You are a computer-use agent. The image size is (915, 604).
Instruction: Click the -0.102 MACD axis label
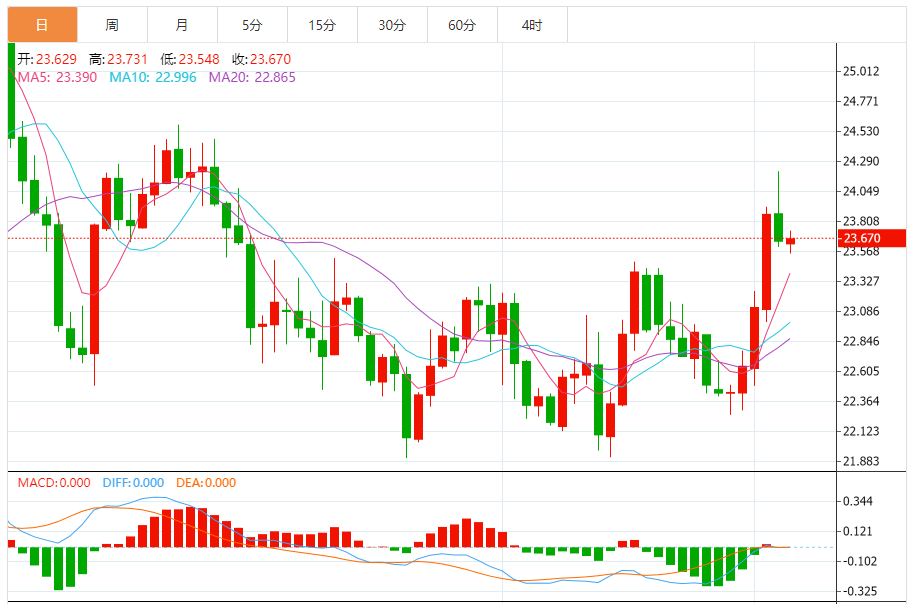coord(860,561)
